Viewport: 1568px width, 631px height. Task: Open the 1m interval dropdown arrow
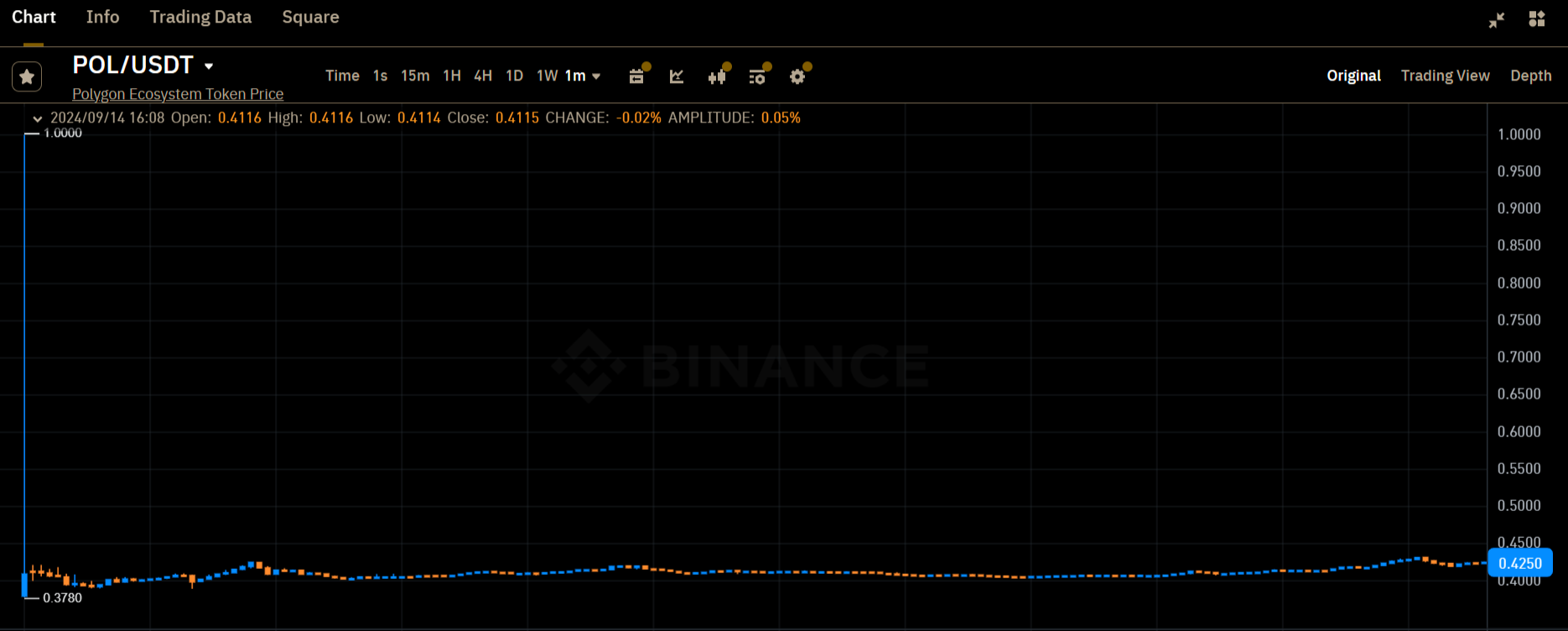coord(596,76)
